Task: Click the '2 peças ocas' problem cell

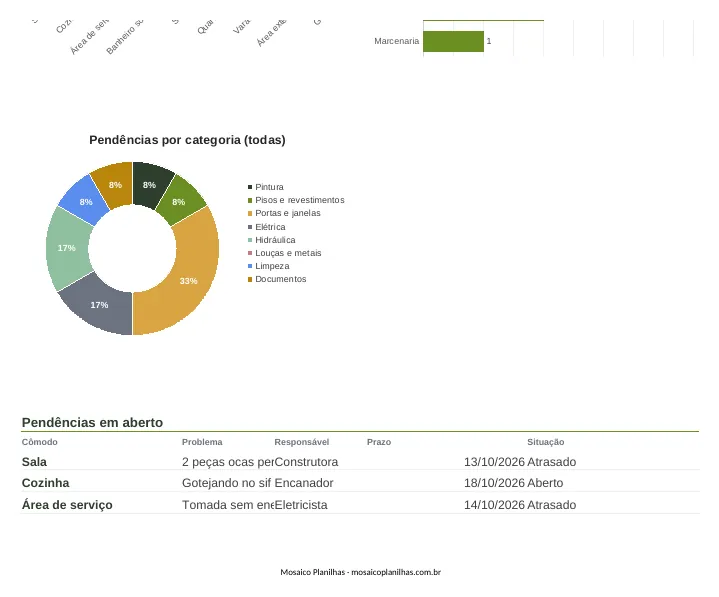Action: (228, 462)
